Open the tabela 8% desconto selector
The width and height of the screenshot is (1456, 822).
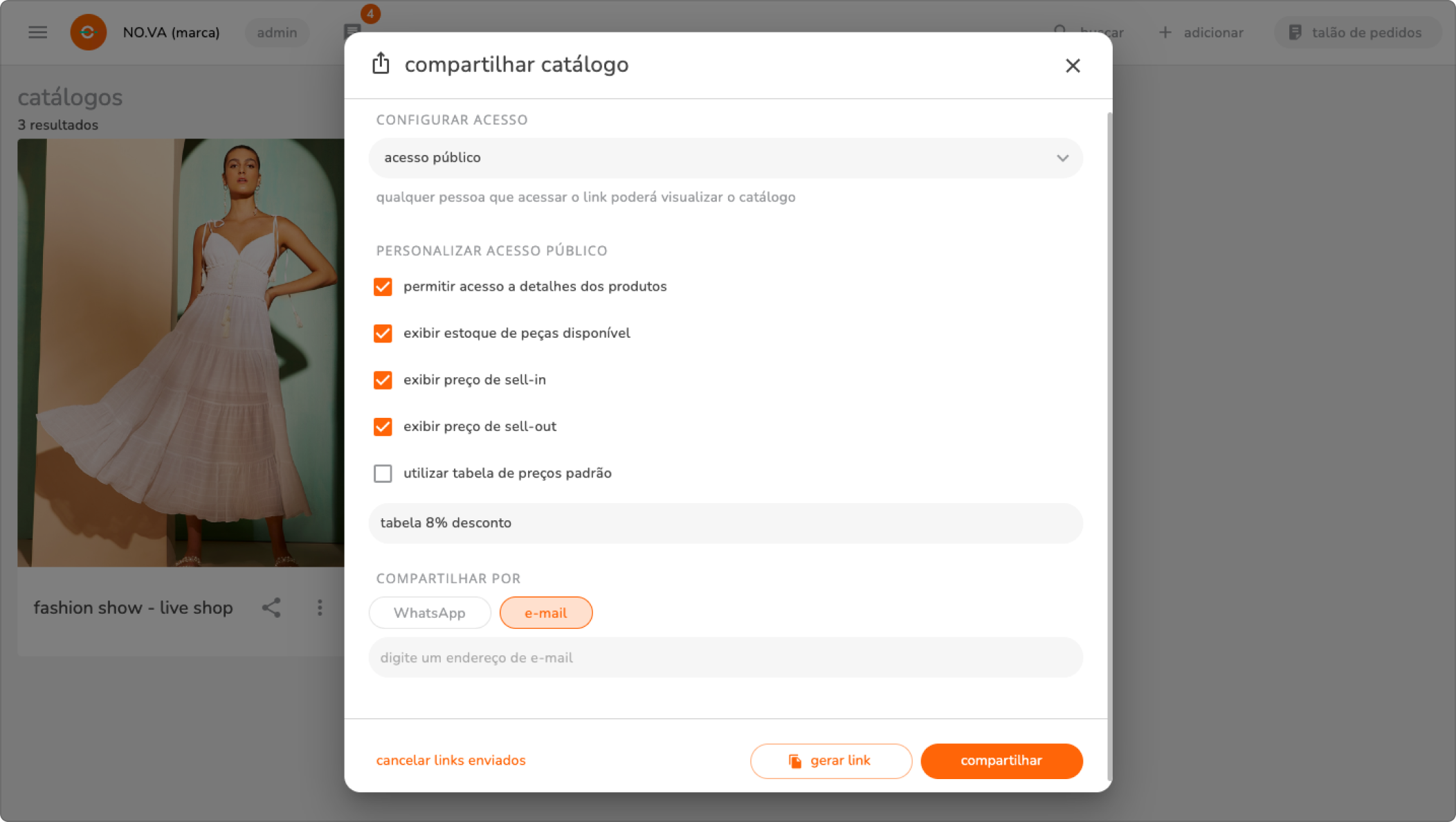pyautogui.click(x=725, y=523)
